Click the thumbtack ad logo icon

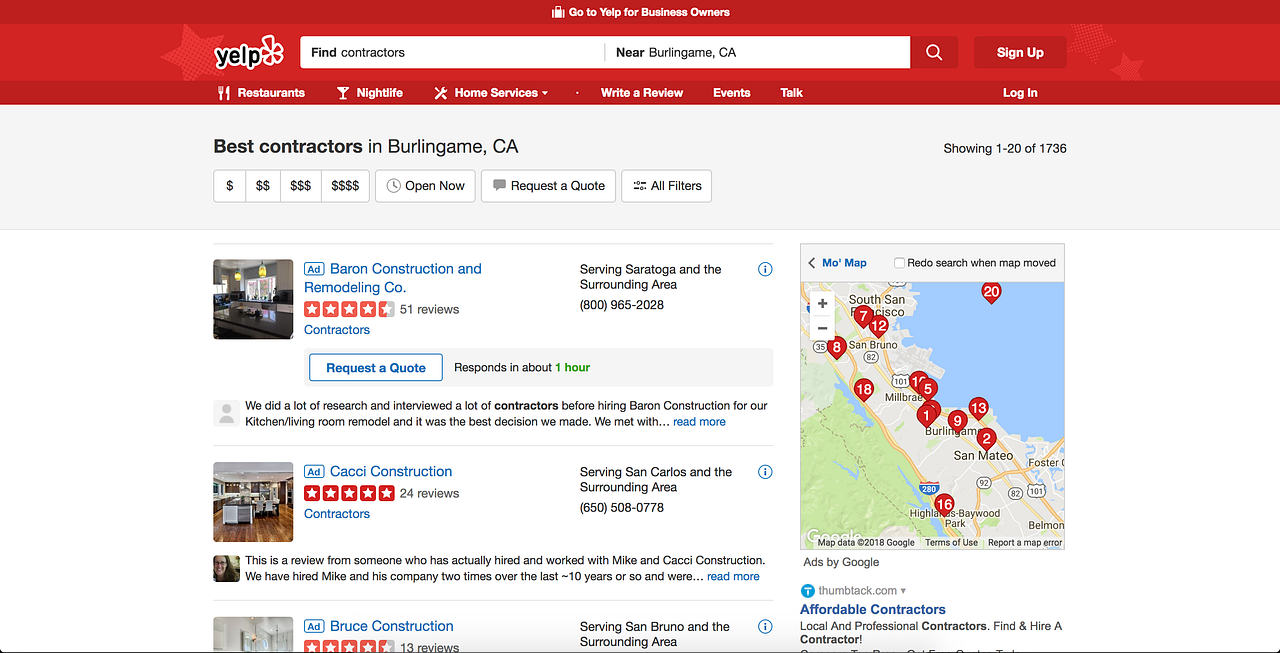coord(808,591)
